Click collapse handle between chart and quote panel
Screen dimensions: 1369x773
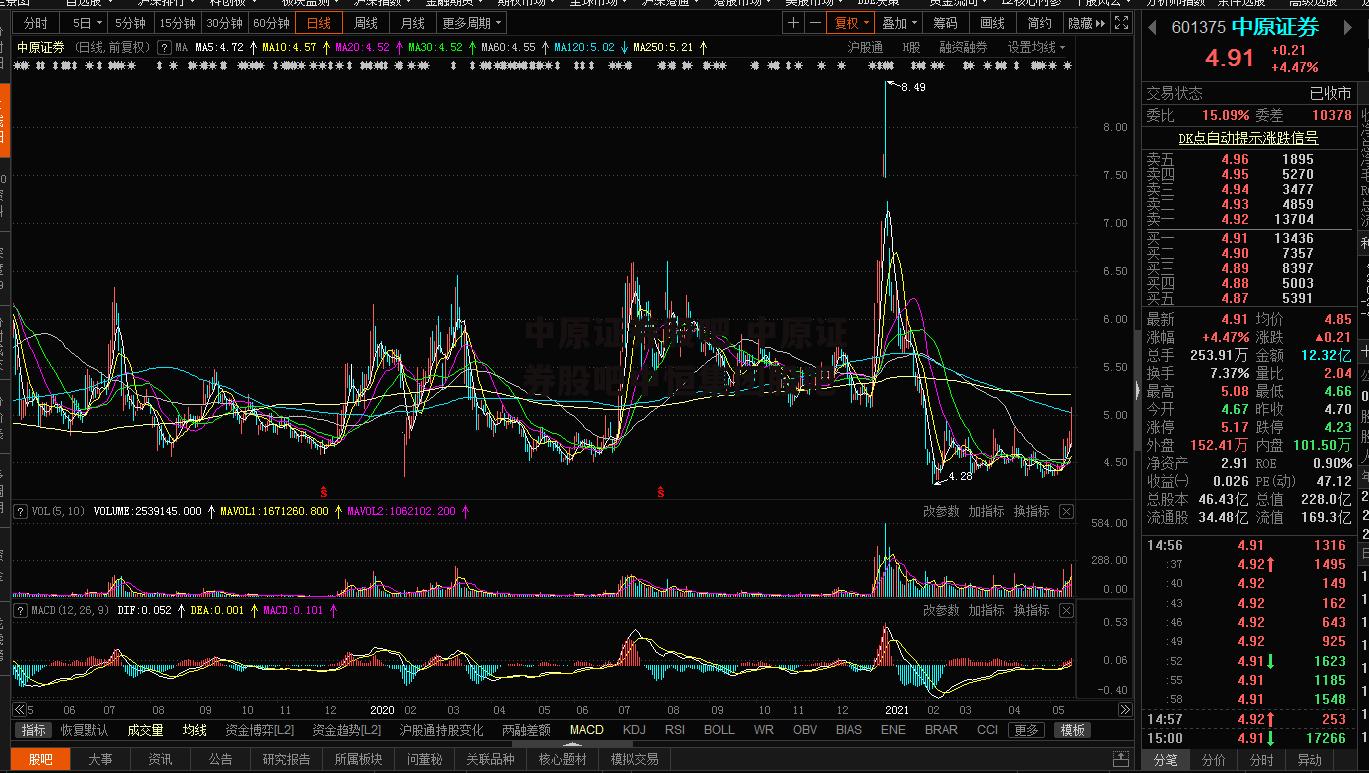(1137, 389)
